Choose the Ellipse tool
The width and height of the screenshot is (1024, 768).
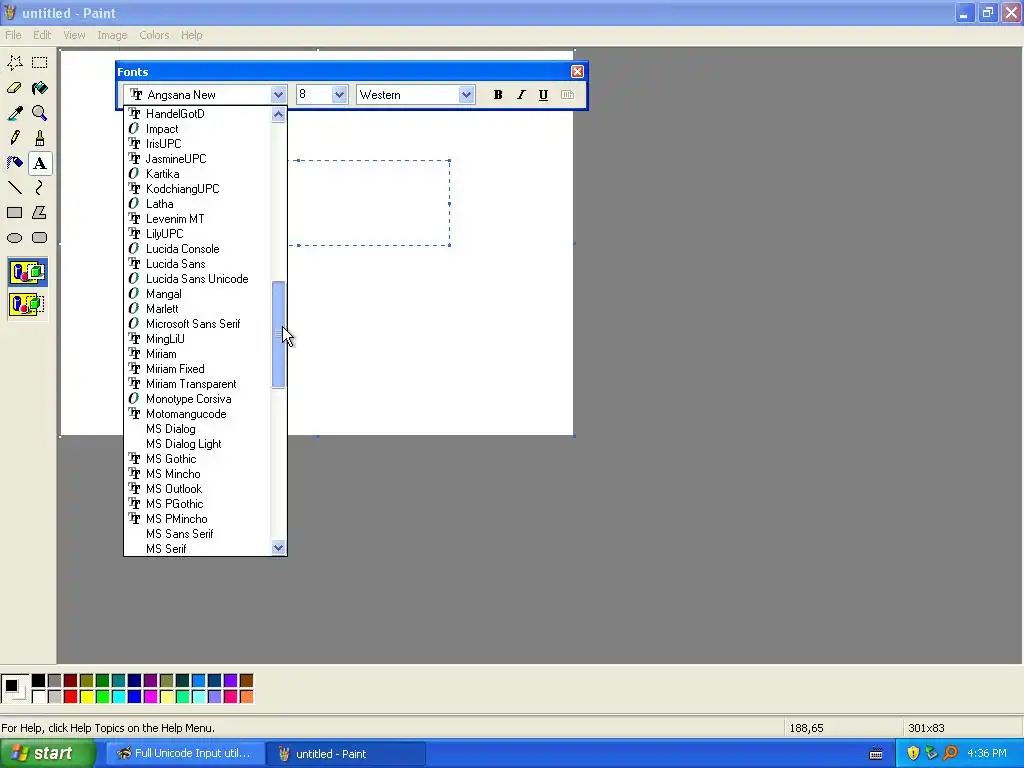(14, 238)
